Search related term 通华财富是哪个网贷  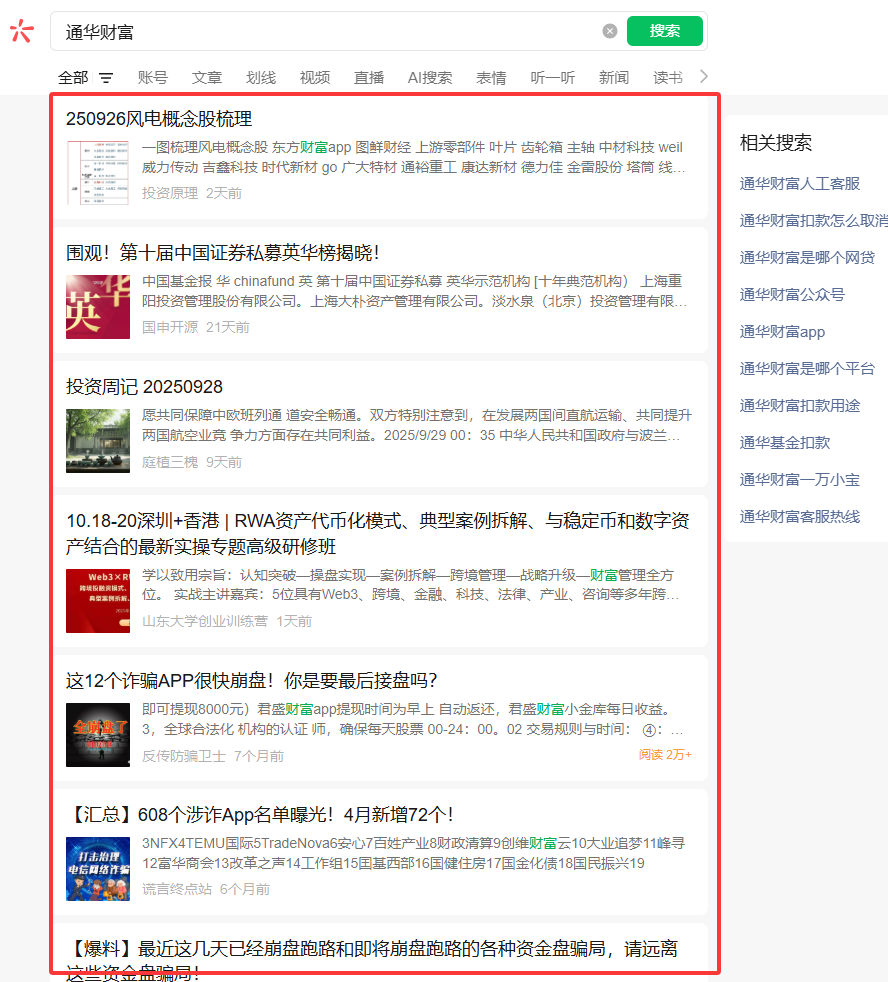pos(807,257)
